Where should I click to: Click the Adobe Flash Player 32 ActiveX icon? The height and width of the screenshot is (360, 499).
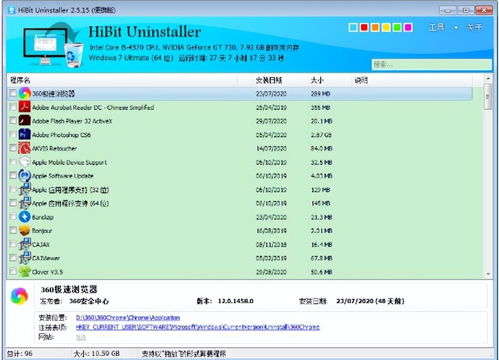coord(24,121)
